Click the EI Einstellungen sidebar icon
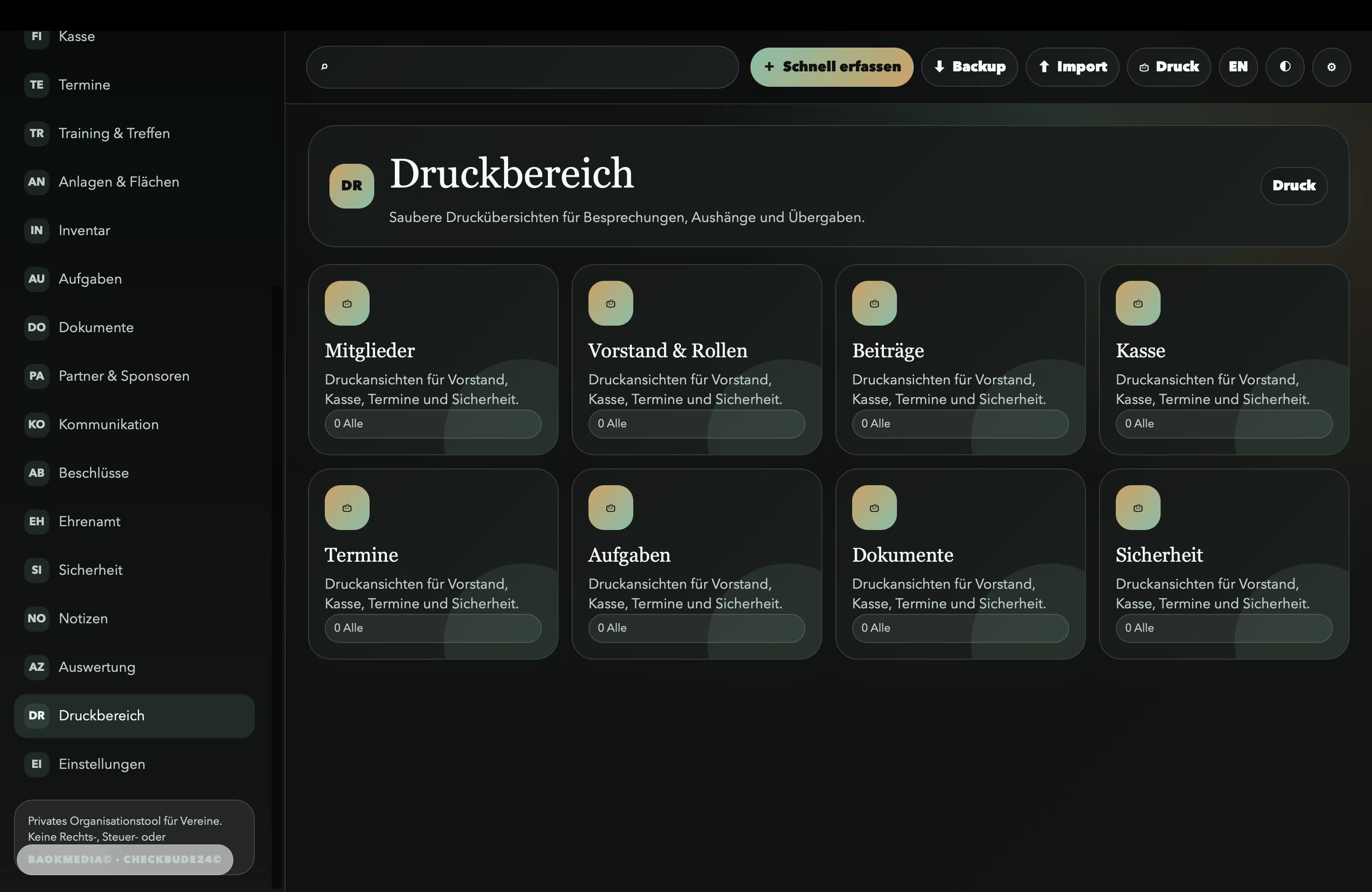 [x=36, y=764]
